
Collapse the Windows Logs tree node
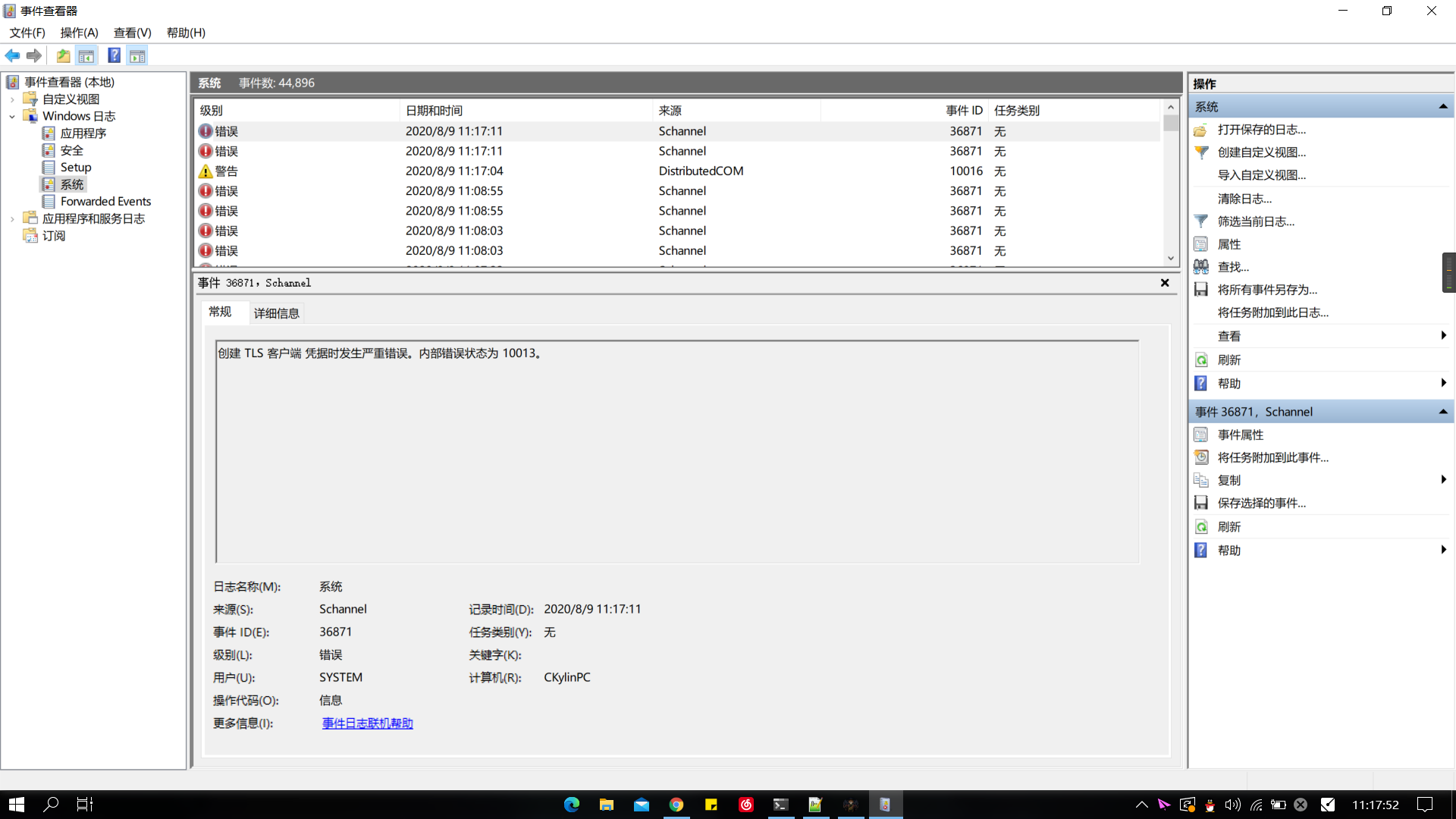click(x=12, y=117)
